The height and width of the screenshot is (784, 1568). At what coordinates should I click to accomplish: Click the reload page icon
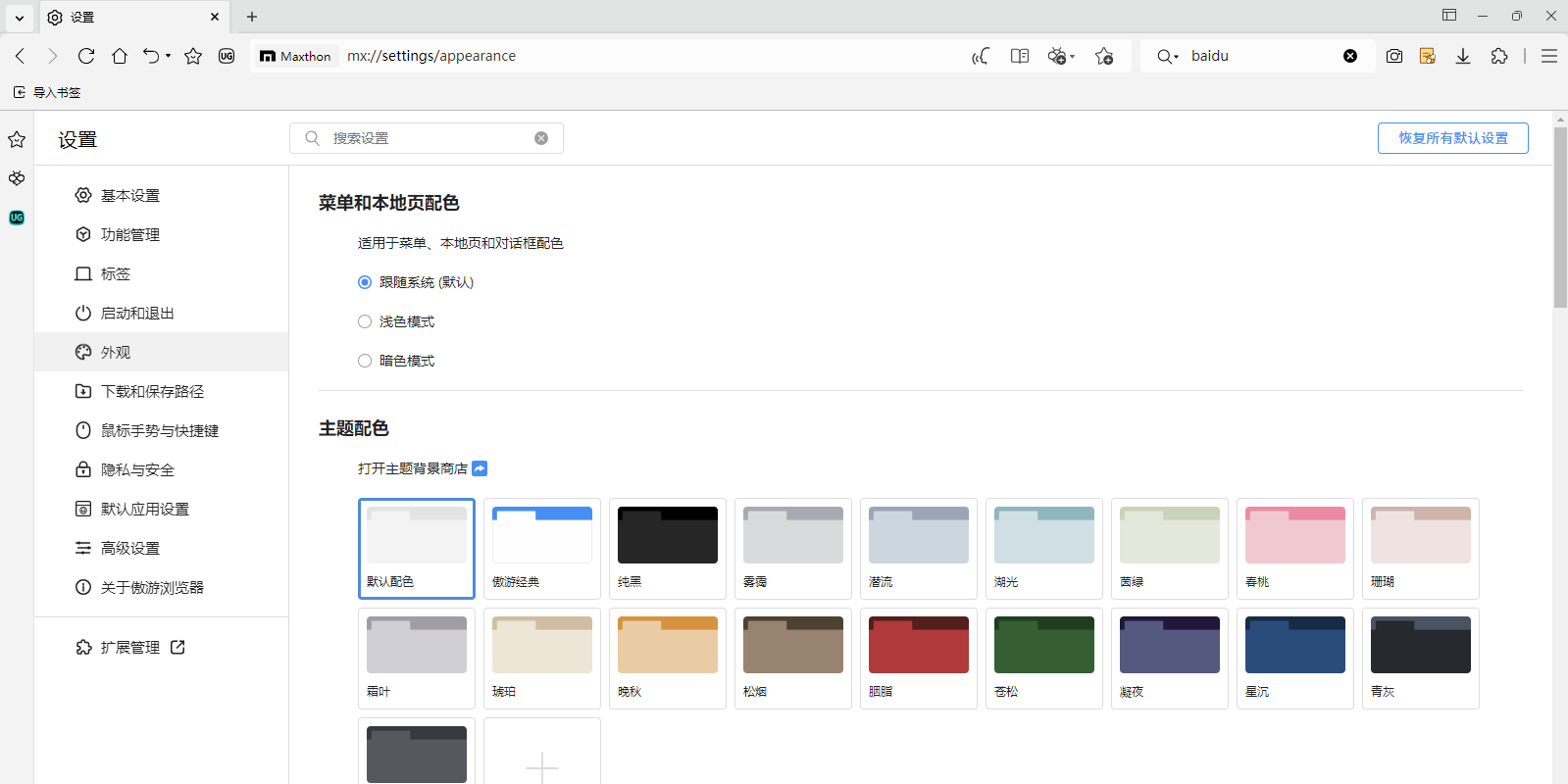(86, 56)
